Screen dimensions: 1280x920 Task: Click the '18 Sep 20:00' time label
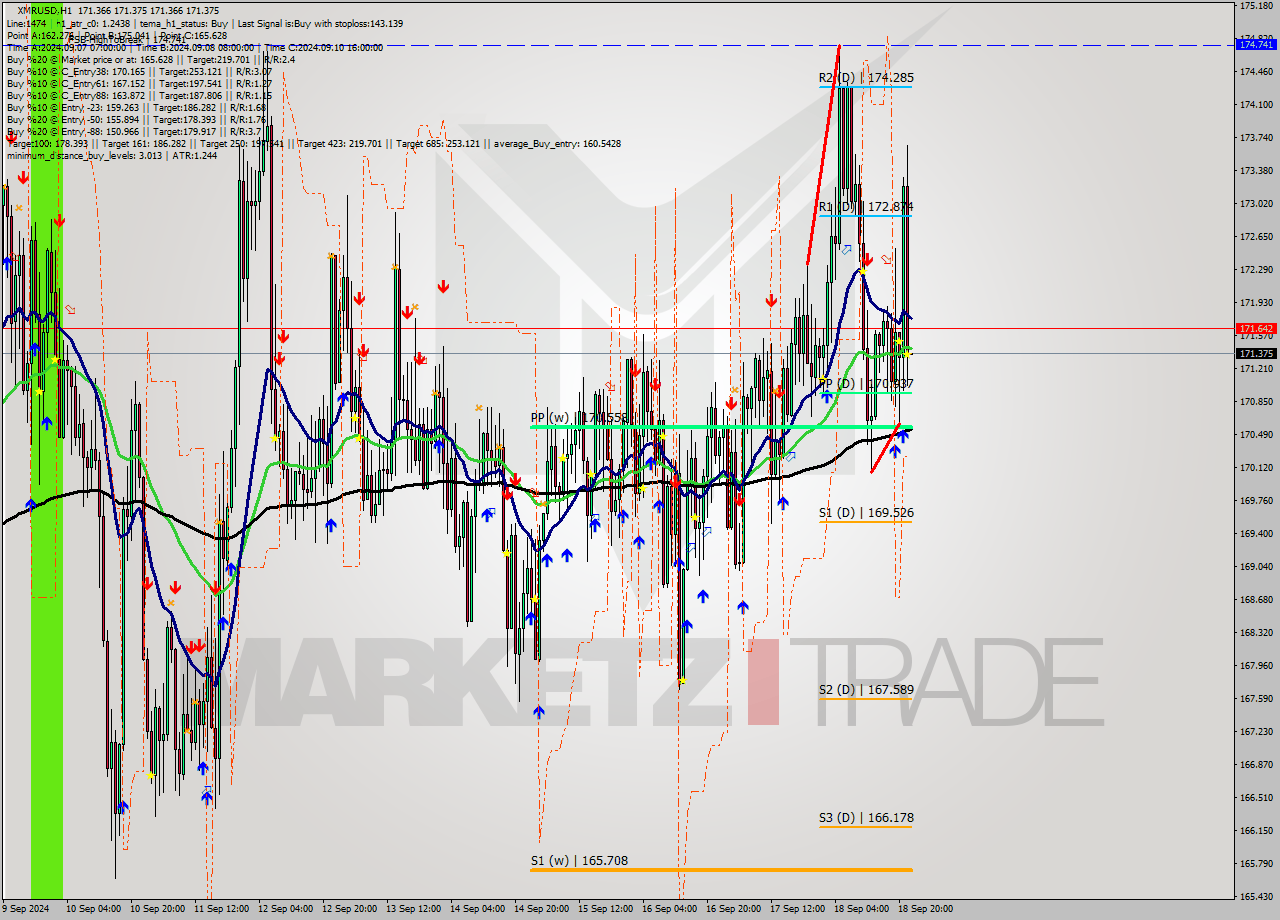pyautogui.click(x=925, y=909)
